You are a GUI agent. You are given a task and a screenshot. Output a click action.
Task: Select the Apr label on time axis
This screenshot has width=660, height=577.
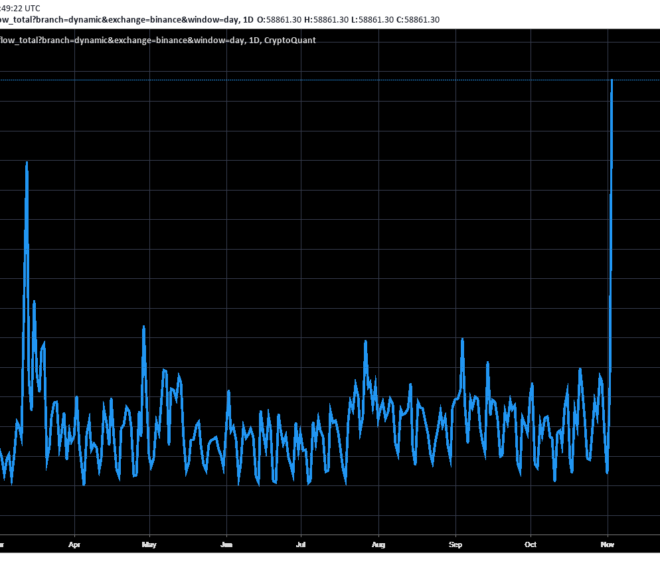click(74, 545)
